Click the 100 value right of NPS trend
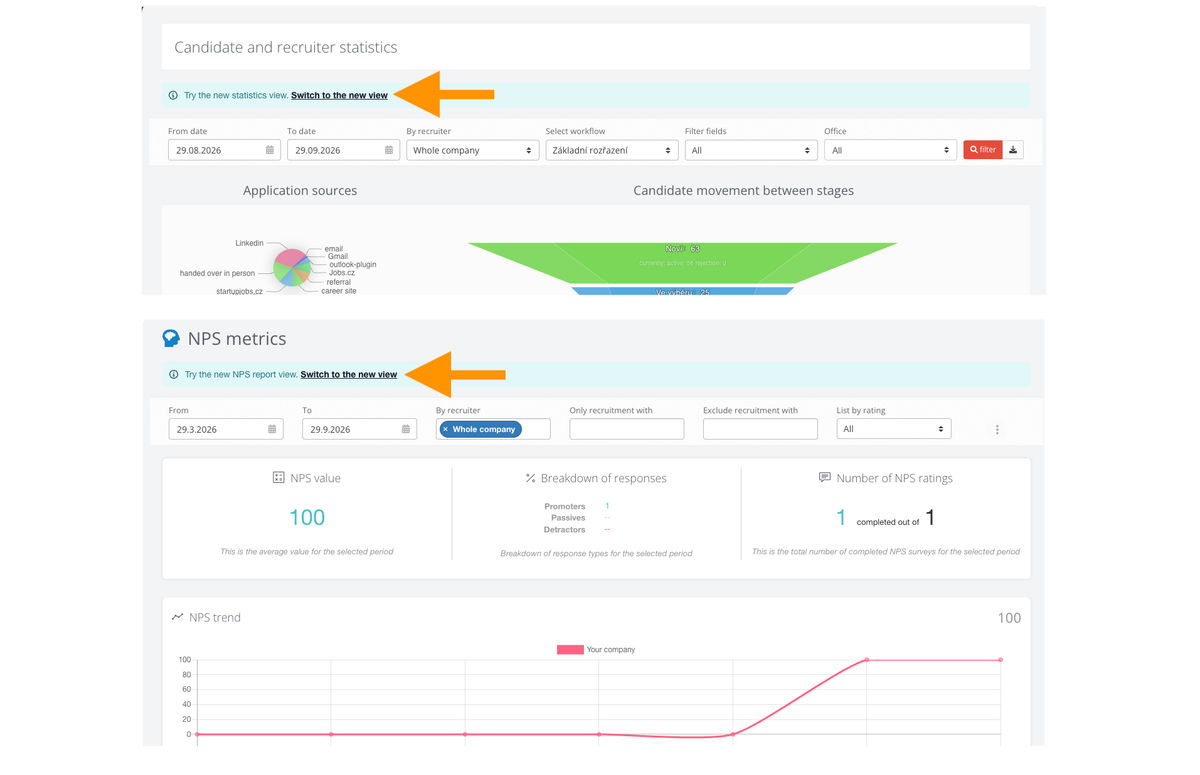The image size is (1200, 775). [x=1009, y=618]
